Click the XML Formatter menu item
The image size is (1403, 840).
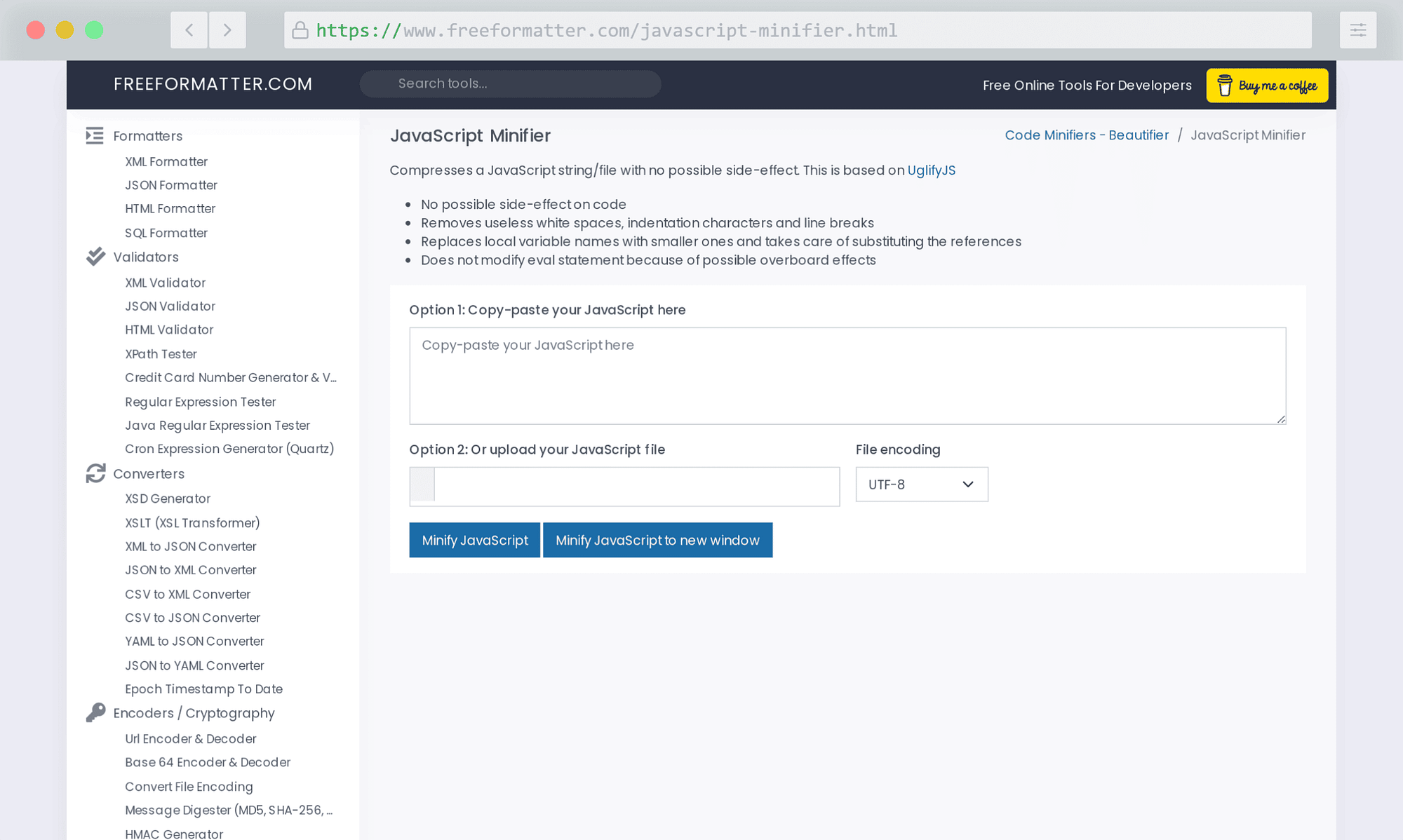(166, 161)
